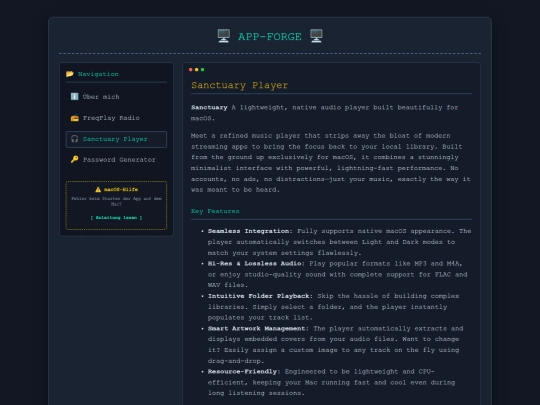Image resolution: width=540 pixels, height=405 pixels.
Task: Click the Key Features section heading
Action: click(x=215, y=211)
